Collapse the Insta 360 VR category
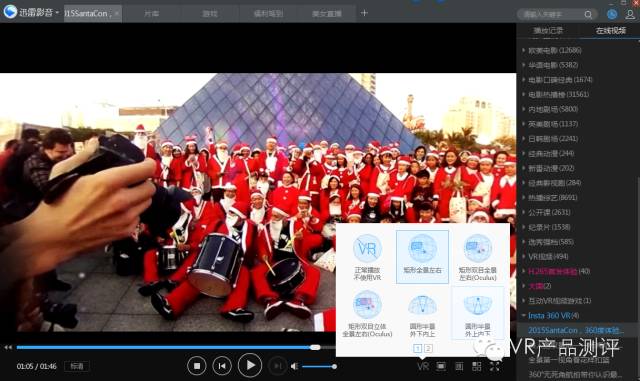The height and width of the screenshot is (381, 640). 524,315
